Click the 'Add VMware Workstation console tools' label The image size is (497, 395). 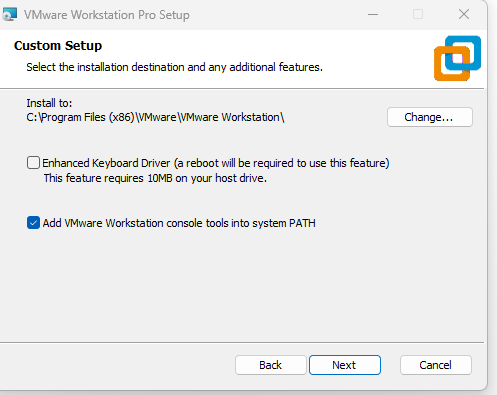tap(179, 223)
